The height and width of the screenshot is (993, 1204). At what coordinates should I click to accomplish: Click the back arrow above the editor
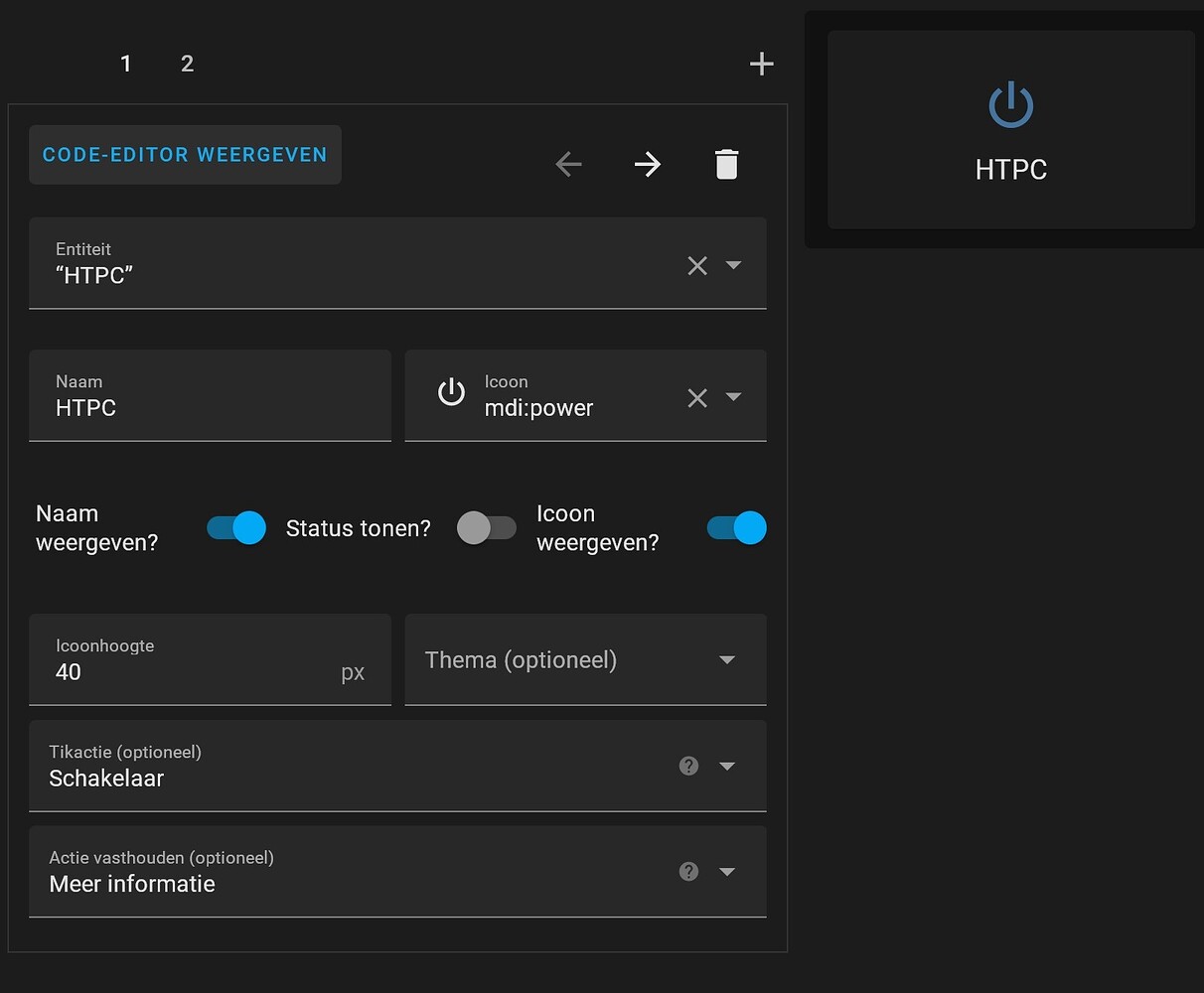pos(568,164)
